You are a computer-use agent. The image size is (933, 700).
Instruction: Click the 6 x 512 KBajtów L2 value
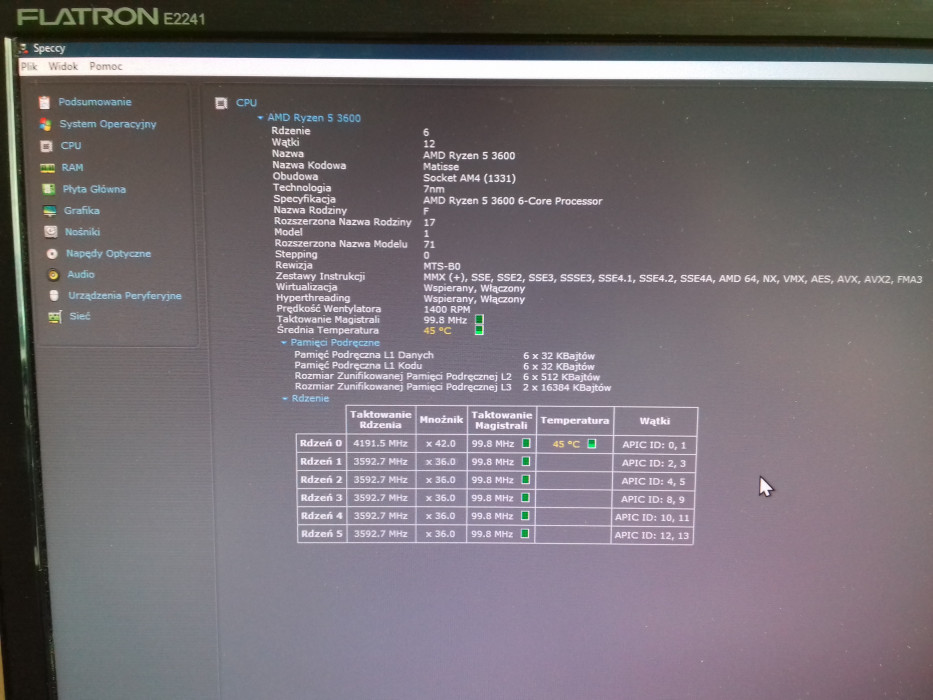pyautogui.click(x=562, y=377)
